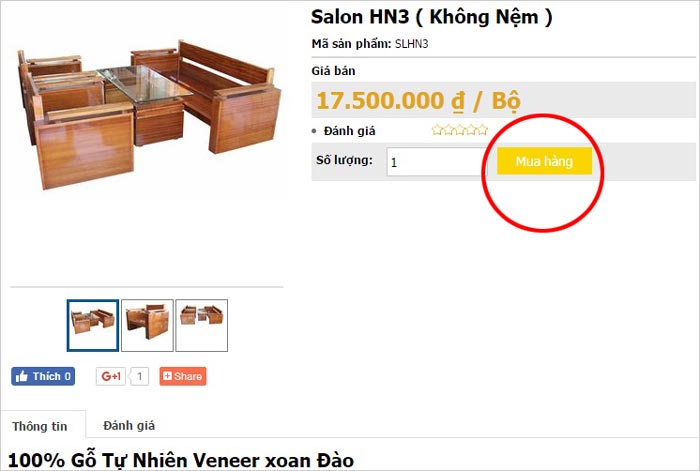Click the Facebook Thích like button
Screen dimensions: 700x471
coord(43,376)
